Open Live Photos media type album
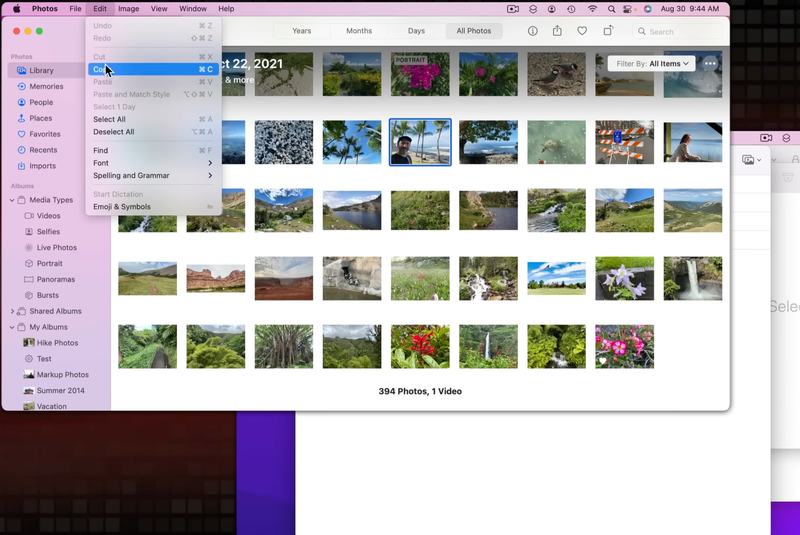This screenshot has width=800, height=535. tap(56, 247)
